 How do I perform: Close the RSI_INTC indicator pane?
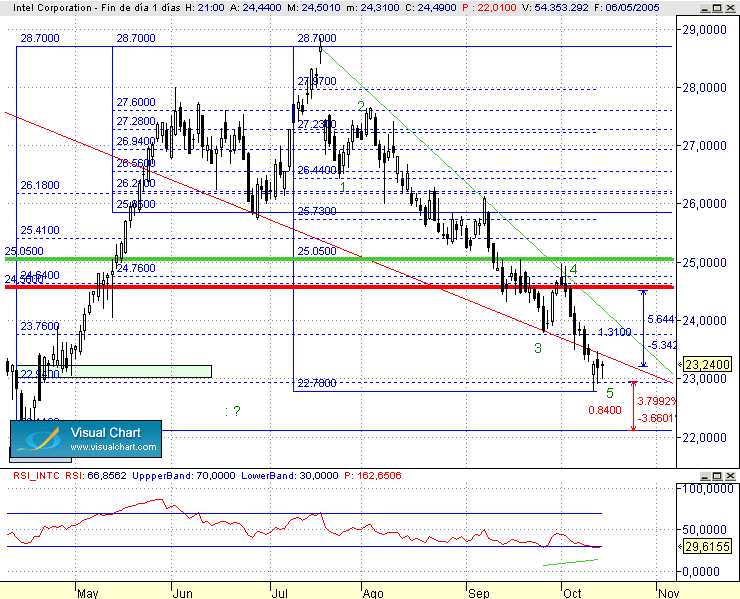point(729,476)
